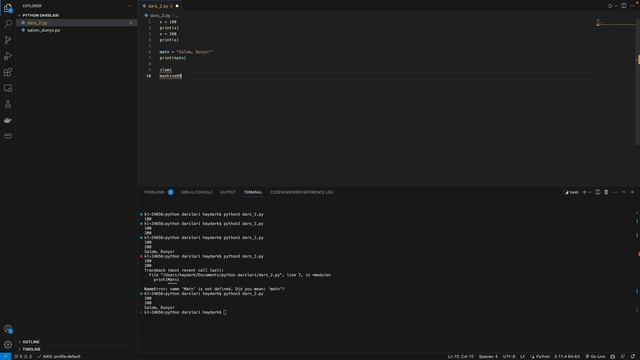The image size is (640, 360).
Task: Click the ders_2.py breadcrumb above the editor
Action: click(x=160, y=16)
